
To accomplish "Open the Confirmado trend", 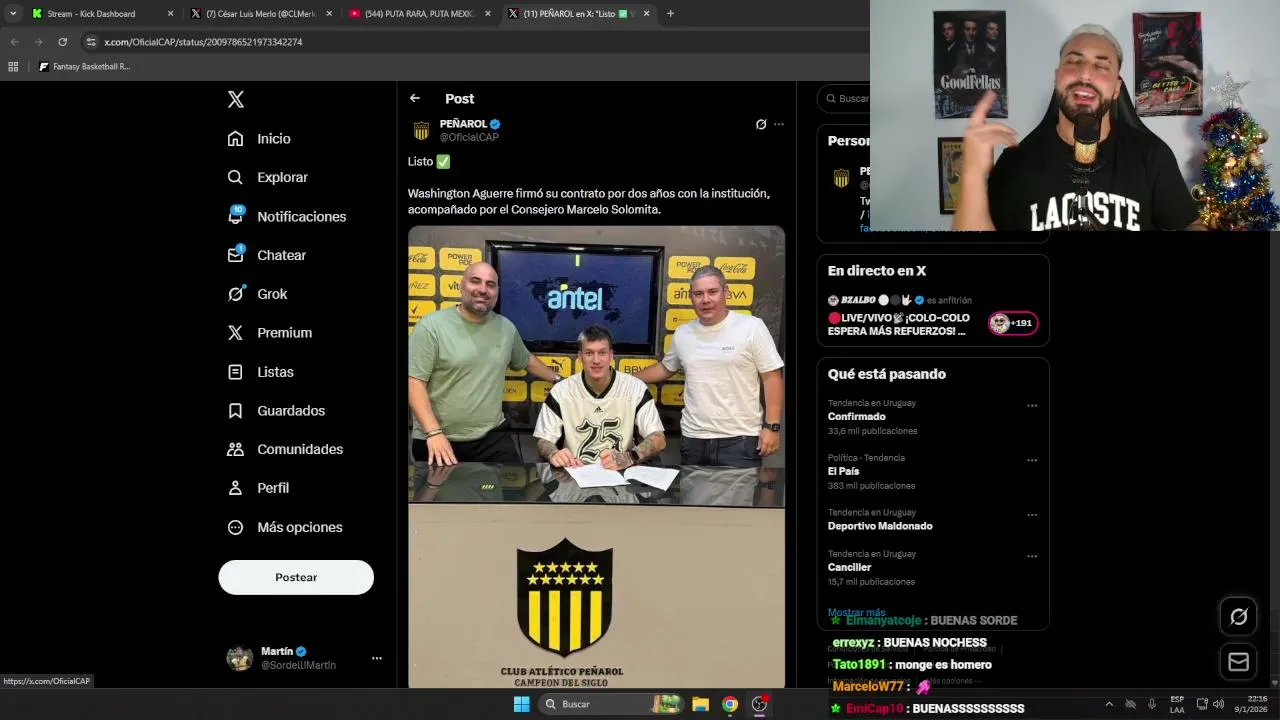I will coord(856,416).
